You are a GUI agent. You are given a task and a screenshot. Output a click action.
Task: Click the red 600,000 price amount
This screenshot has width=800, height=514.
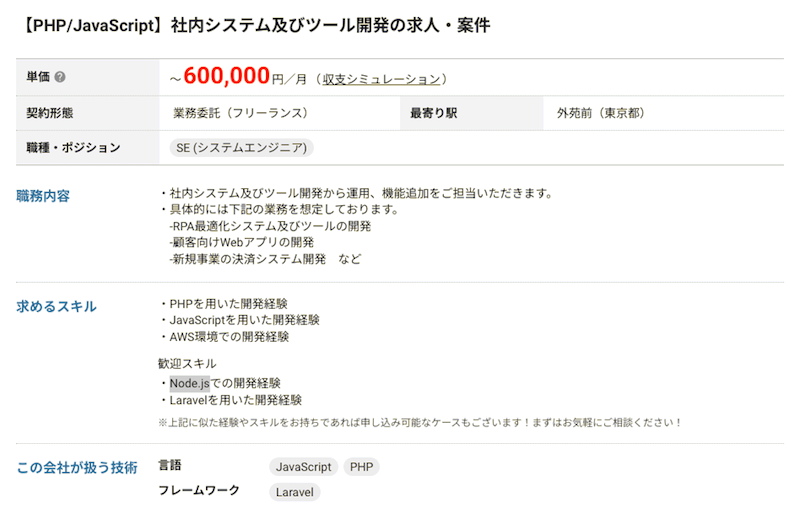tap(227, 77)
